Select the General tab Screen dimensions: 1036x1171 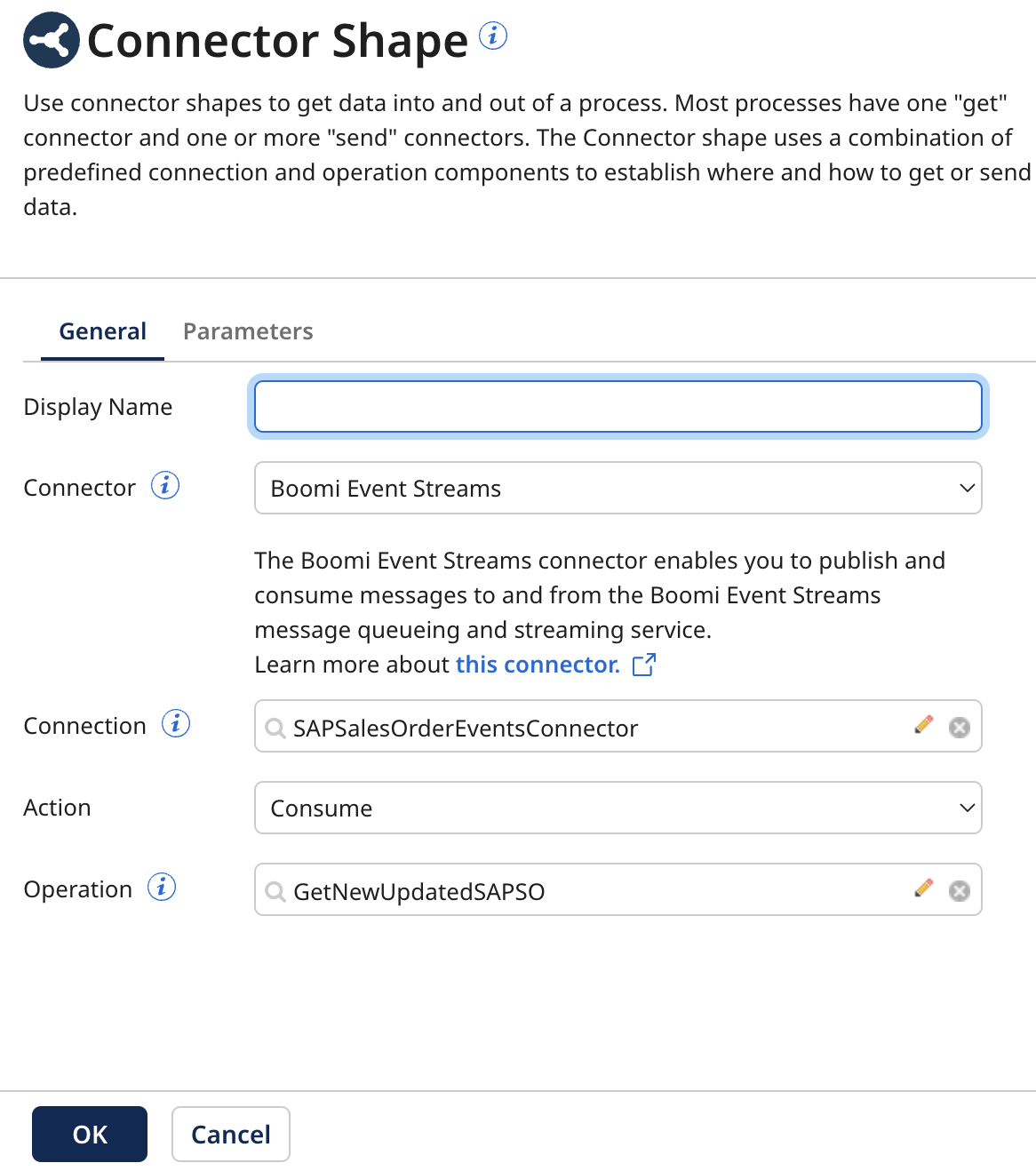pyautogui.click(x=102, y=331)
